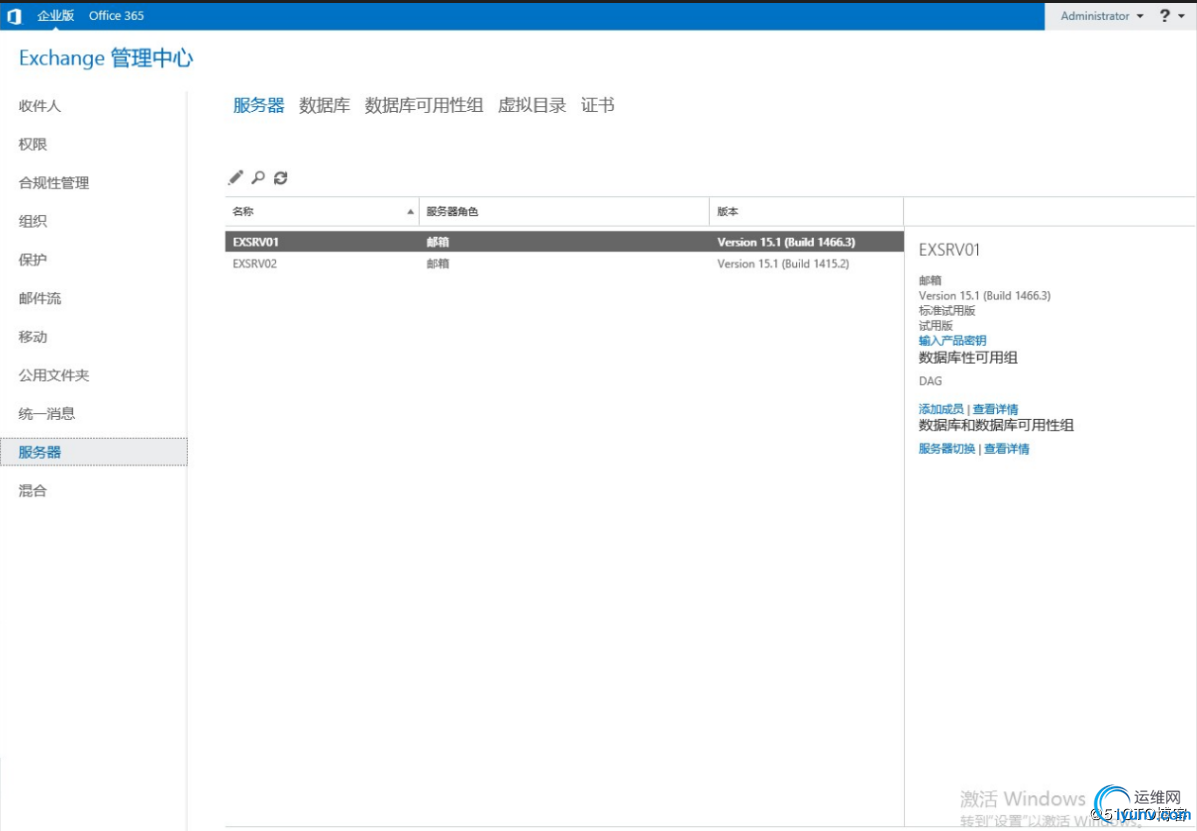
Task: Click the magnifier search icon
Action: (x=258, y=178)
